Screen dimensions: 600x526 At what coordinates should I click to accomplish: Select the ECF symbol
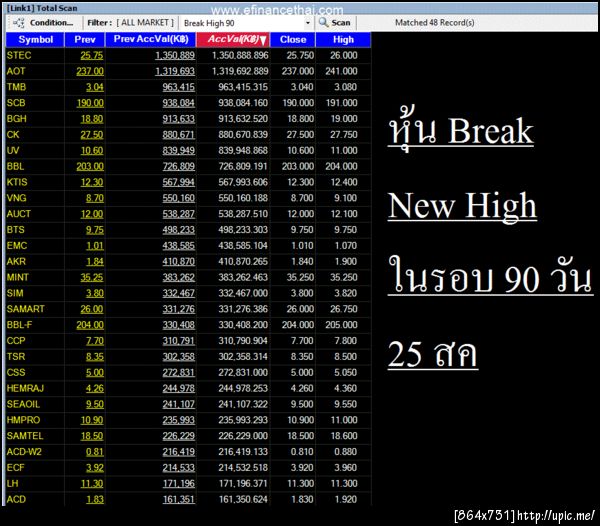pos(15,468)
